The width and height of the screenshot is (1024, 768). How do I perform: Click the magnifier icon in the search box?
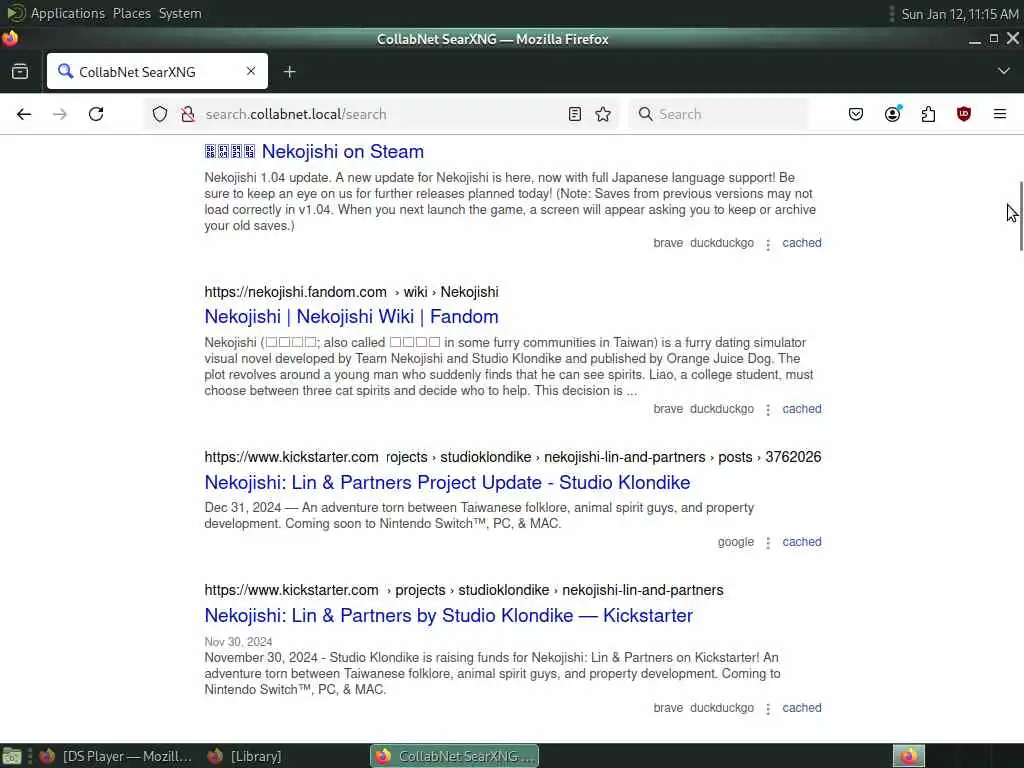645,114
